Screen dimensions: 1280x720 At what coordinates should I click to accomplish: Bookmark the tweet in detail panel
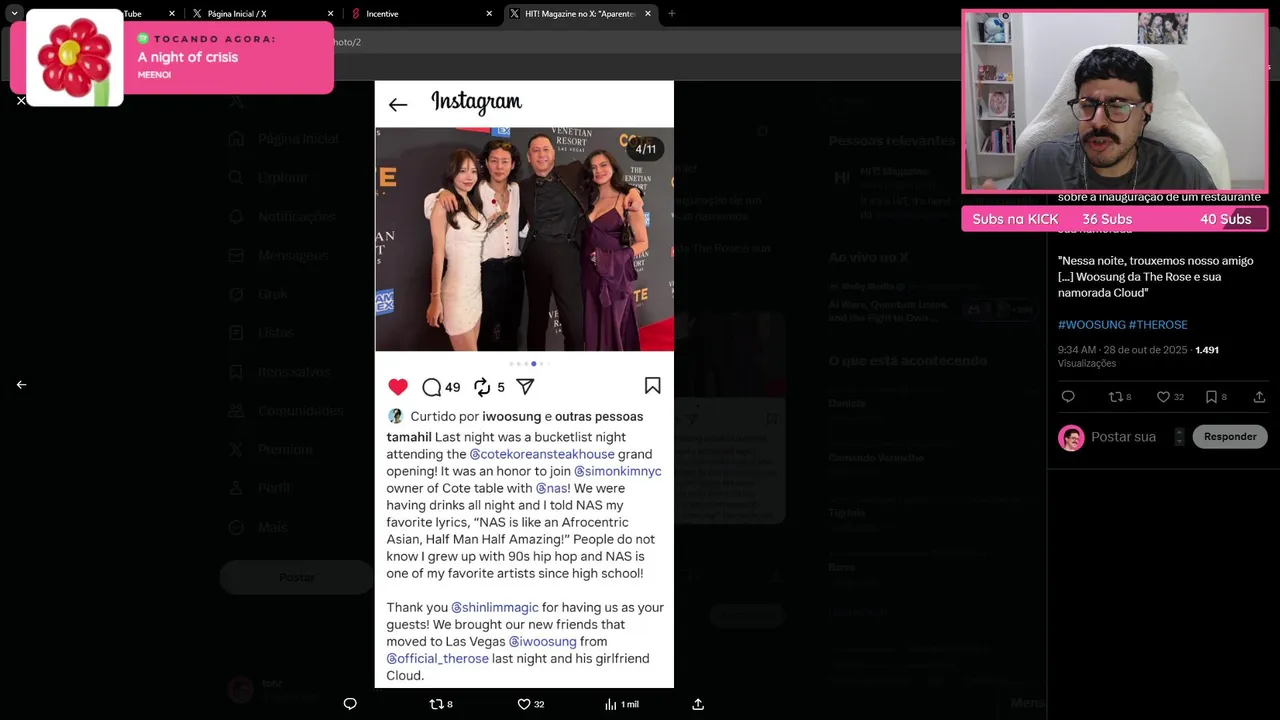(x=1216, y=397)
